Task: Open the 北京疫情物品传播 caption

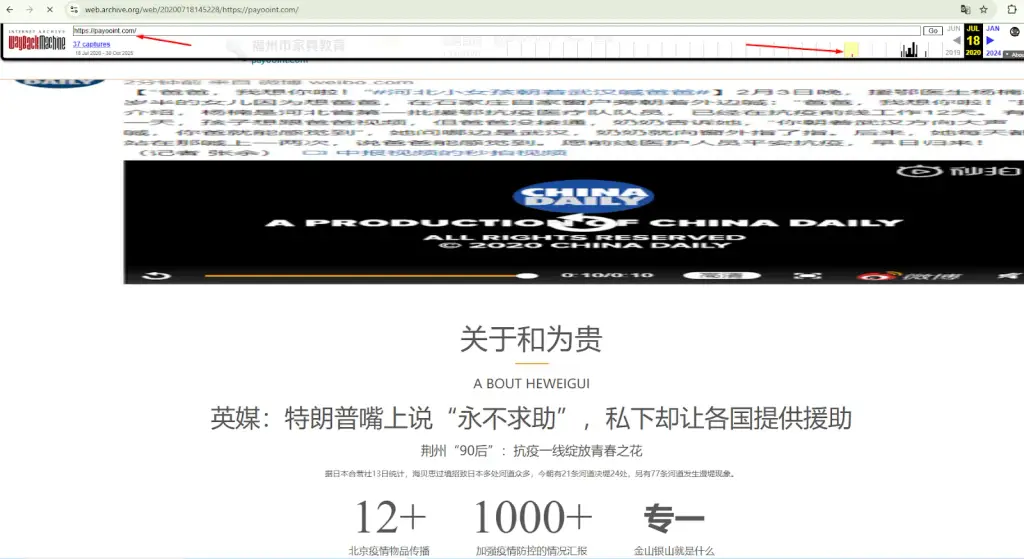Action: coord(389,551)
